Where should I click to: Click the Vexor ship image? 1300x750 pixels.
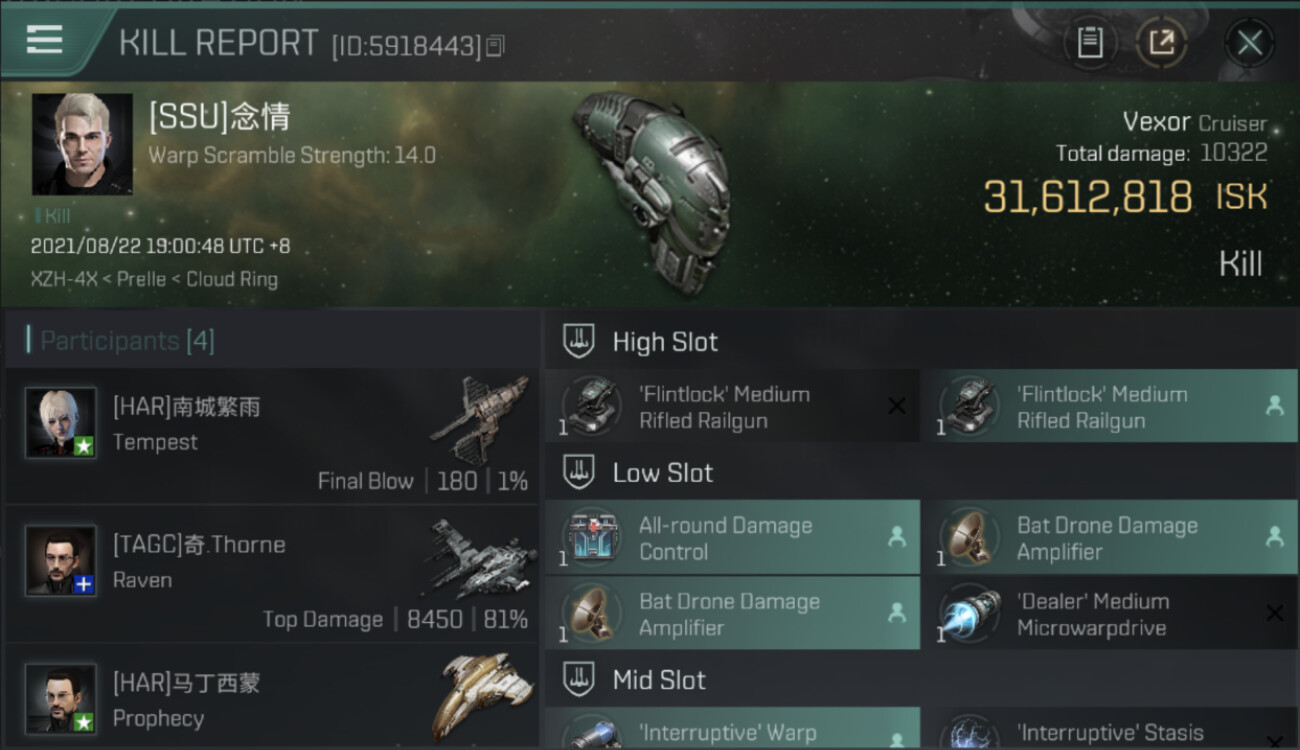tap(652, 192)
